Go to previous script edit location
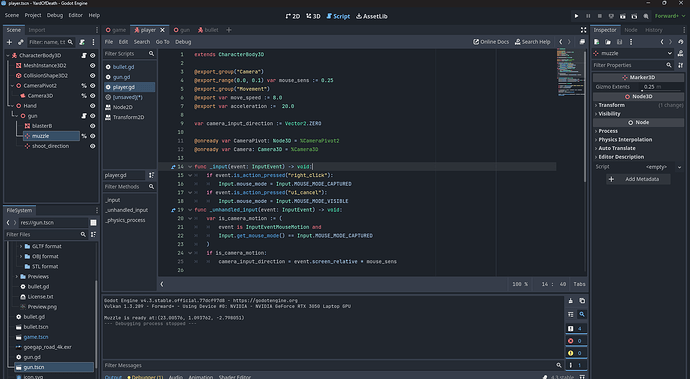690x379 pixels. pyautogui.click(x=561, y=42)
